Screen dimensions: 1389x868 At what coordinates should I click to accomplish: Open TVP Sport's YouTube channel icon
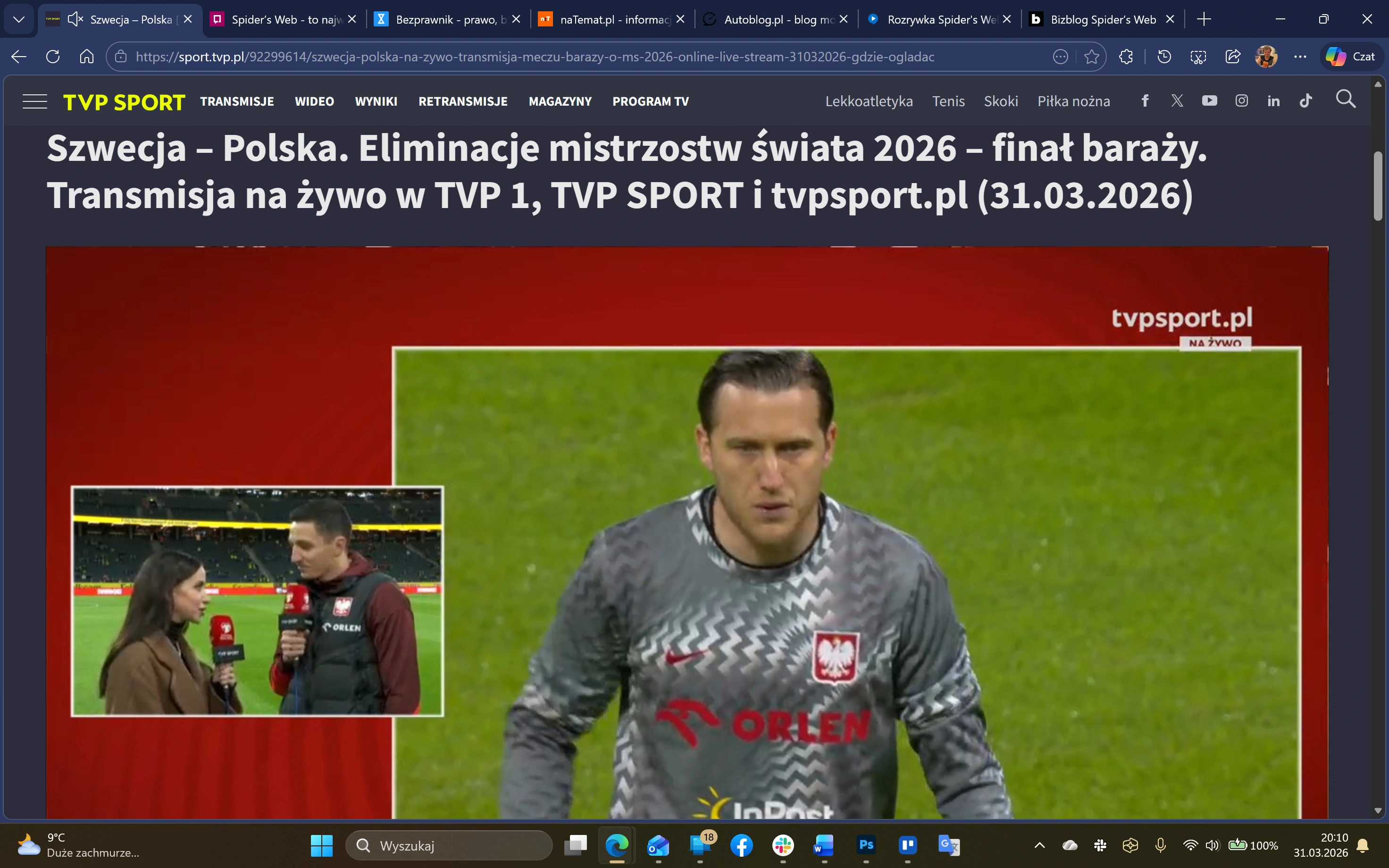pos(1210,100)
